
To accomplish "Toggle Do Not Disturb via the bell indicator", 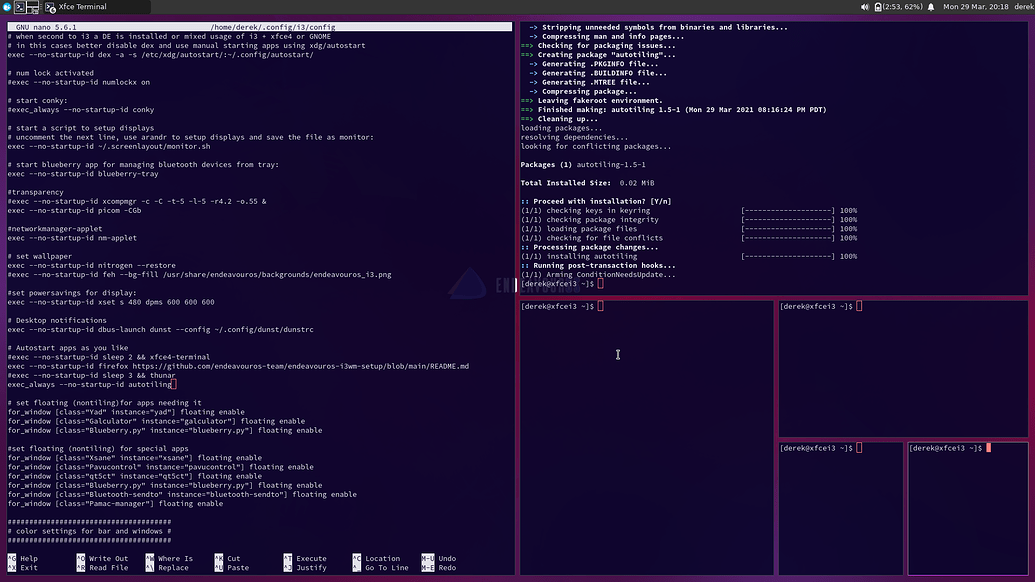I will (931, 6).
